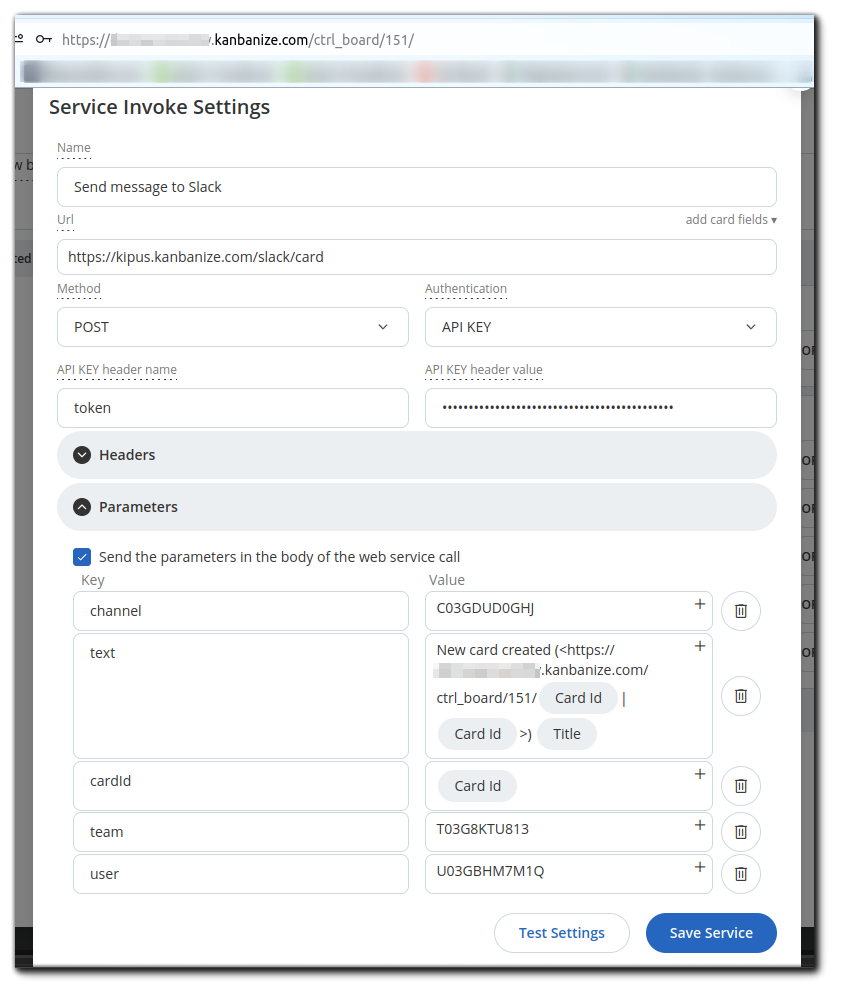Click Card Id tag after ctrl_board/151/
Viewport: 841px width, 995px height.
578,698
